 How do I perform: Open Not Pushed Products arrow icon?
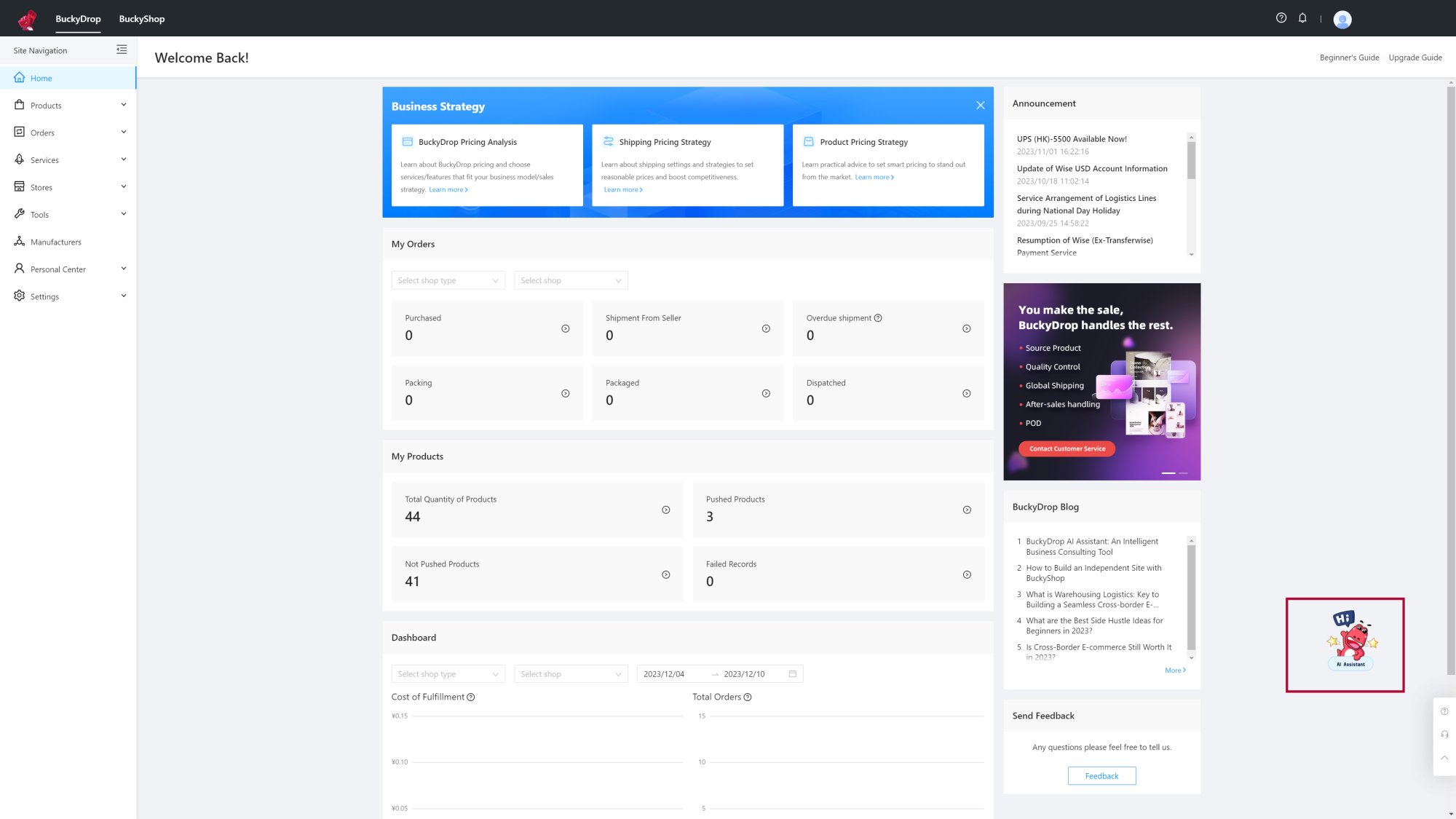[x=666, y=575]
